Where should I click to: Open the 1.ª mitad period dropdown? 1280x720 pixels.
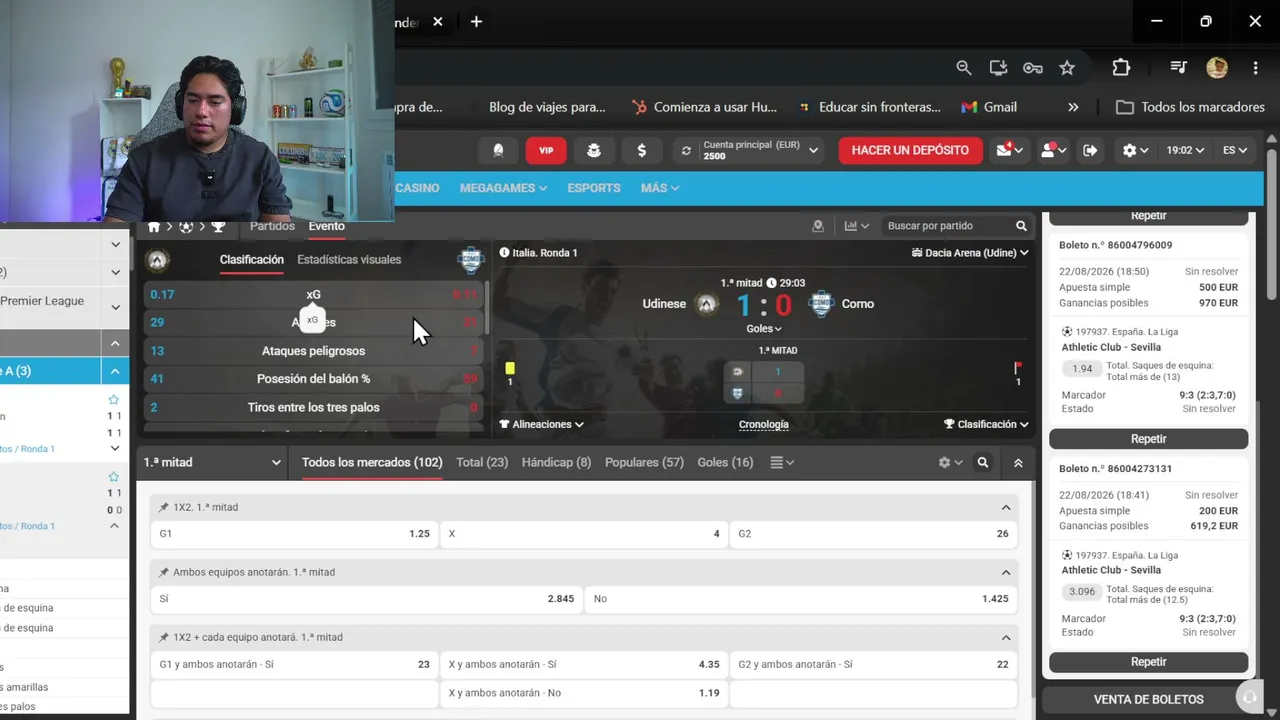[x=213, y=463]
